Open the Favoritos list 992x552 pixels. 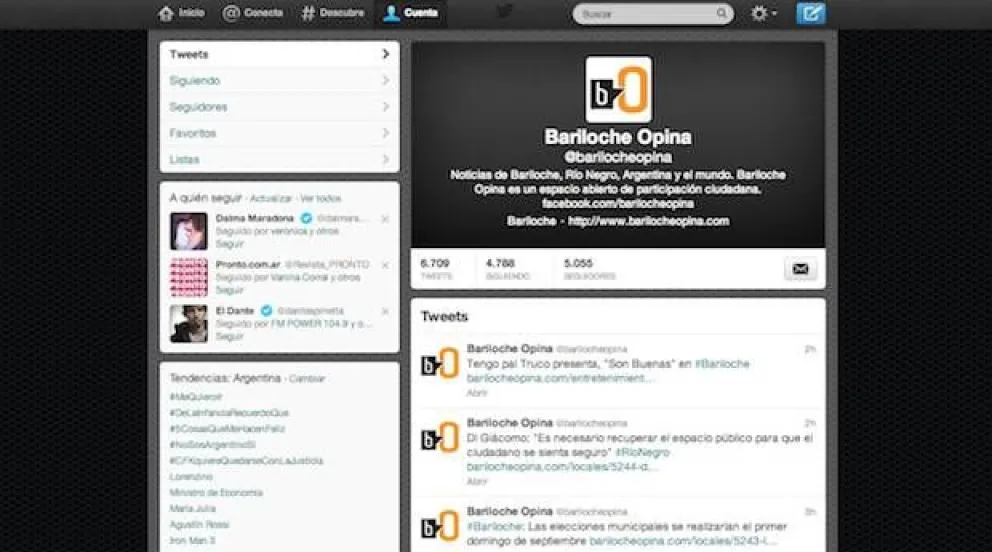(x=279, y=133)
